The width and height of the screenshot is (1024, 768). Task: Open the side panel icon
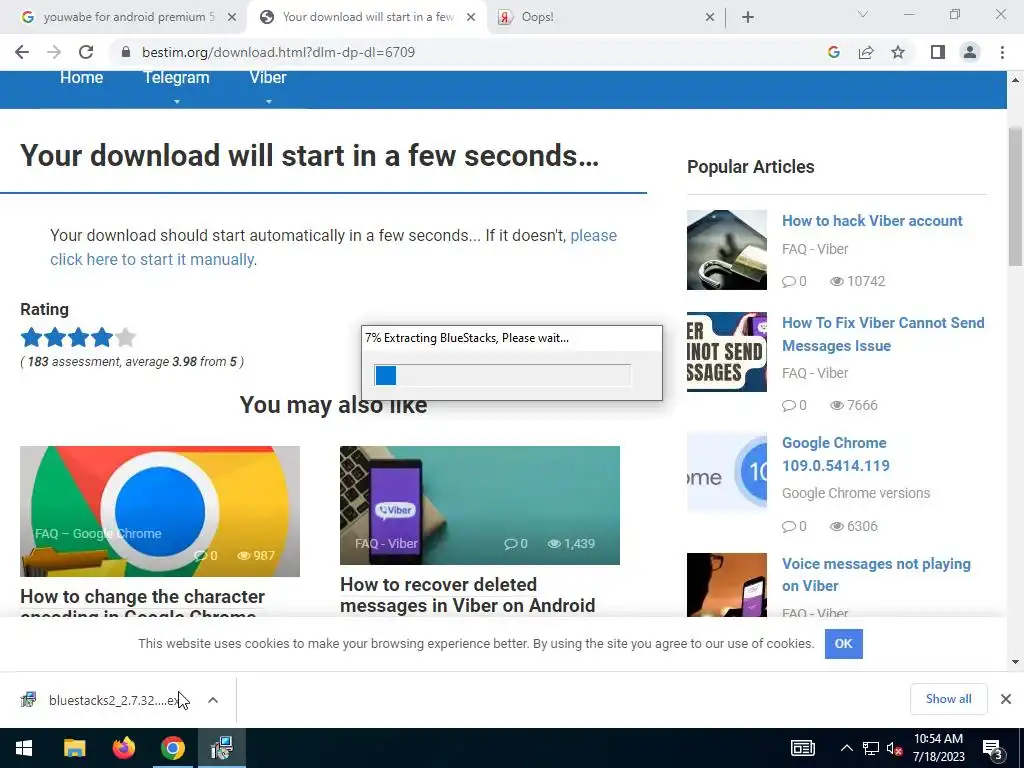click(938, 52)
